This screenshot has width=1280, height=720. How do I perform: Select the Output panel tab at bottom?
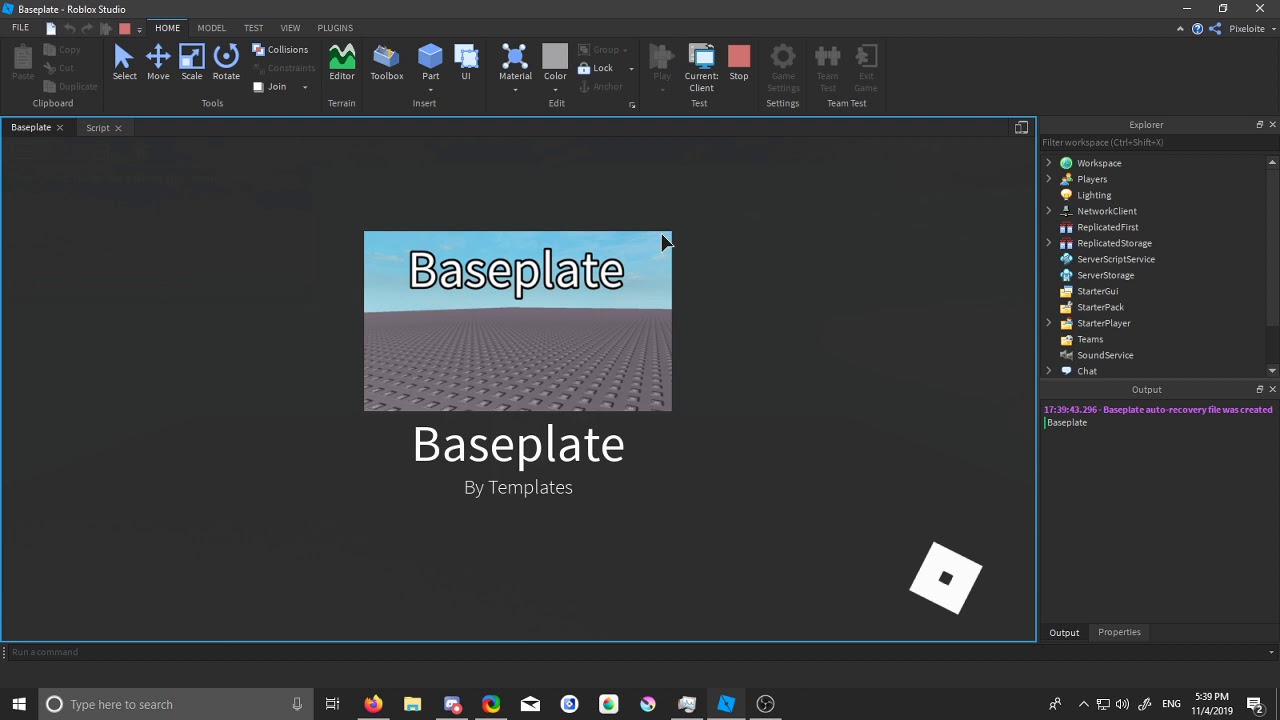[1064, 633]
